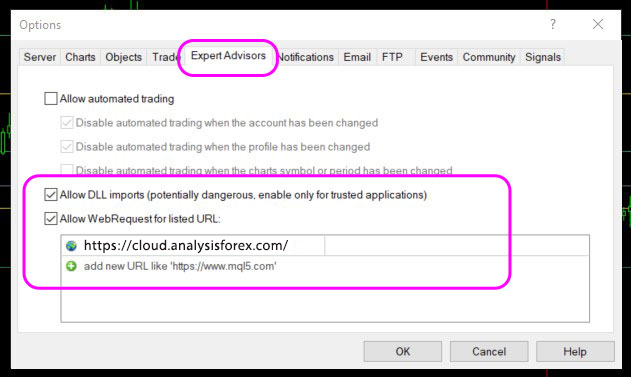Screen dimensions: 631x377
Task: Uncheck Allow DLL imports checkbox
Action: [x=51, y=195]
